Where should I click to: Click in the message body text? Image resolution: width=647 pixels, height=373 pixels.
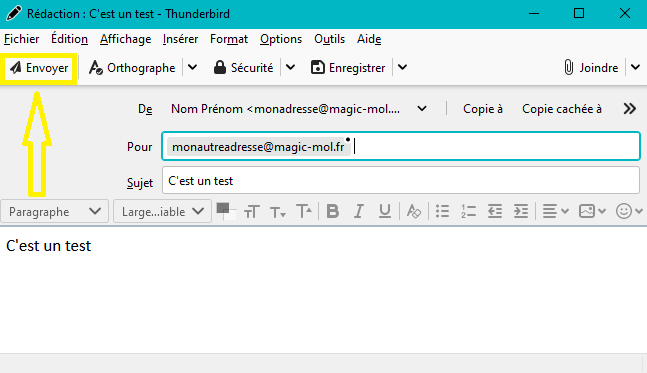point(48,246)
